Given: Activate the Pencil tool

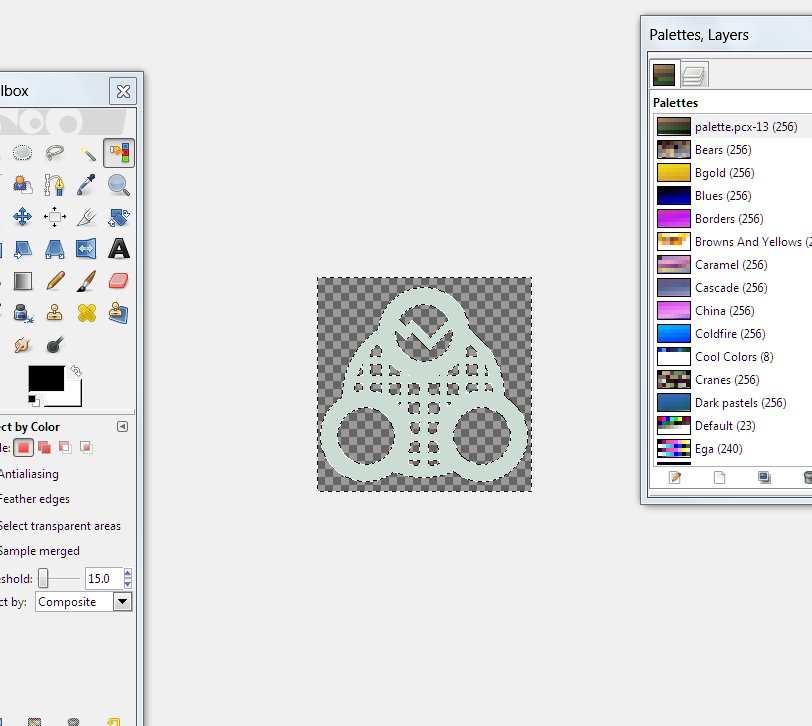Looking at the screenshot, I should coord(55,280).
